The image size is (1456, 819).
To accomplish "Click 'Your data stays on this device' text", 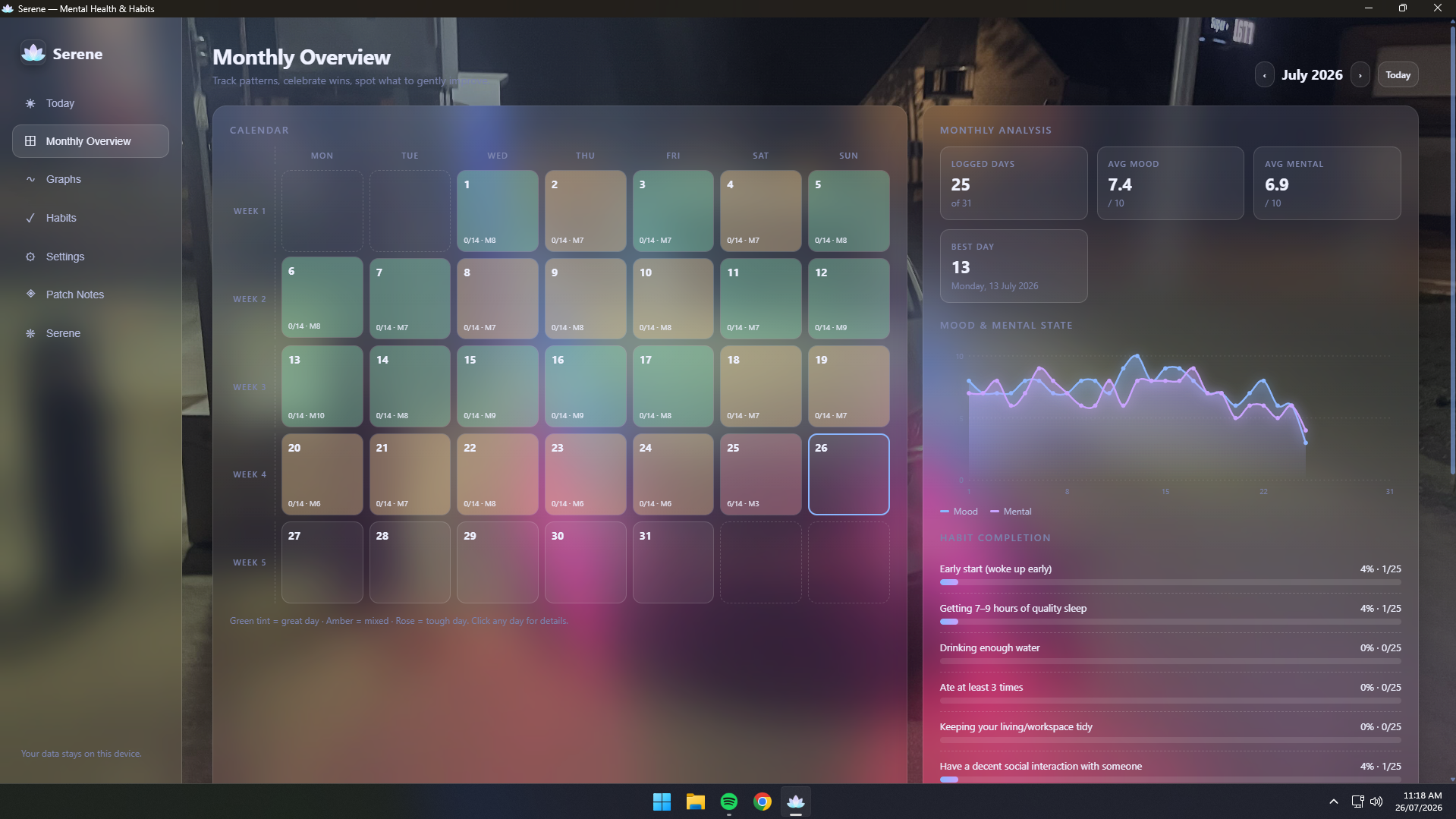I will coord(81,754).
